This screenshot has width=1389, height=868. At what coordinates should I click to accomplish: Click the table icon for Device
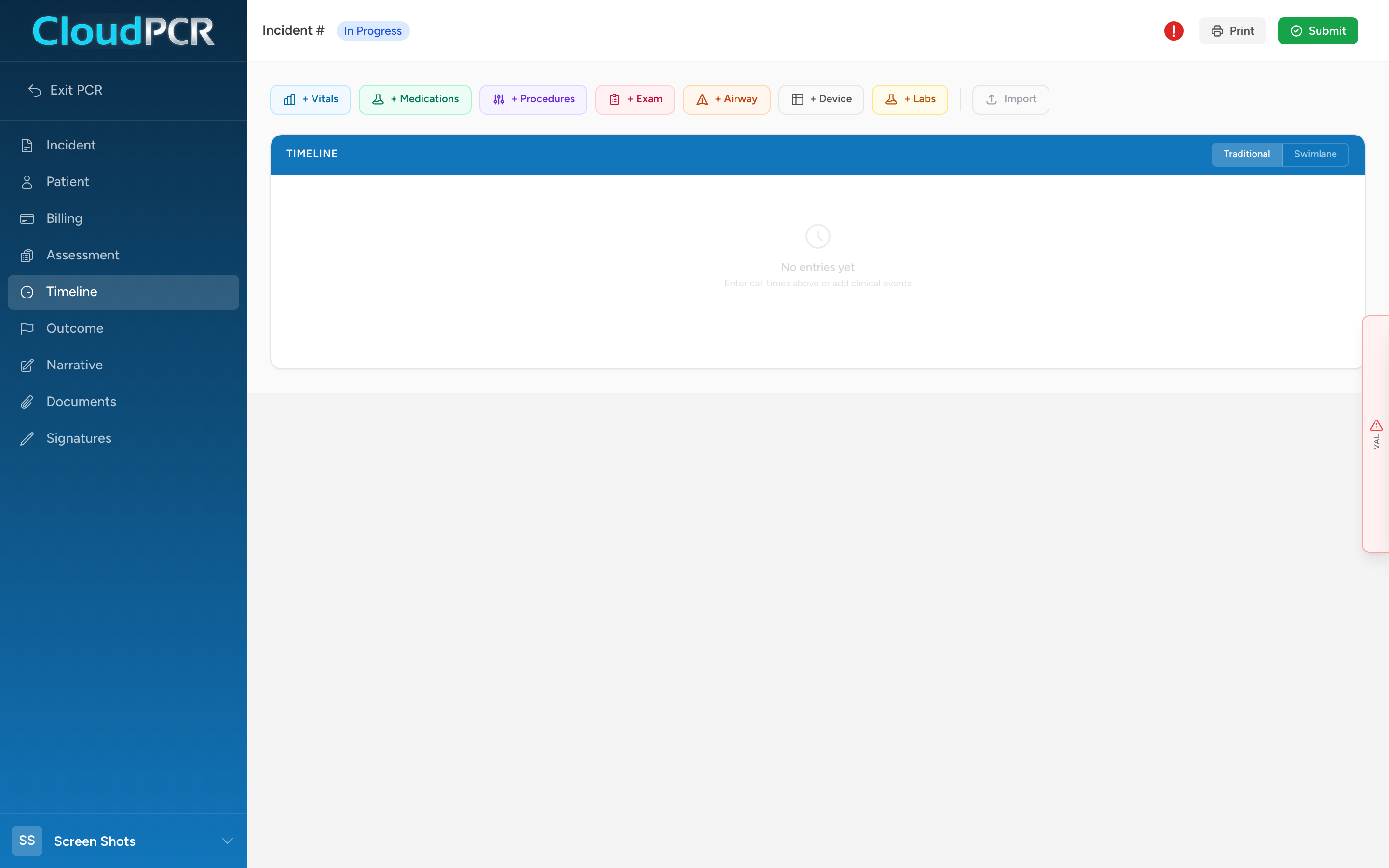click(x=797, y=99)
